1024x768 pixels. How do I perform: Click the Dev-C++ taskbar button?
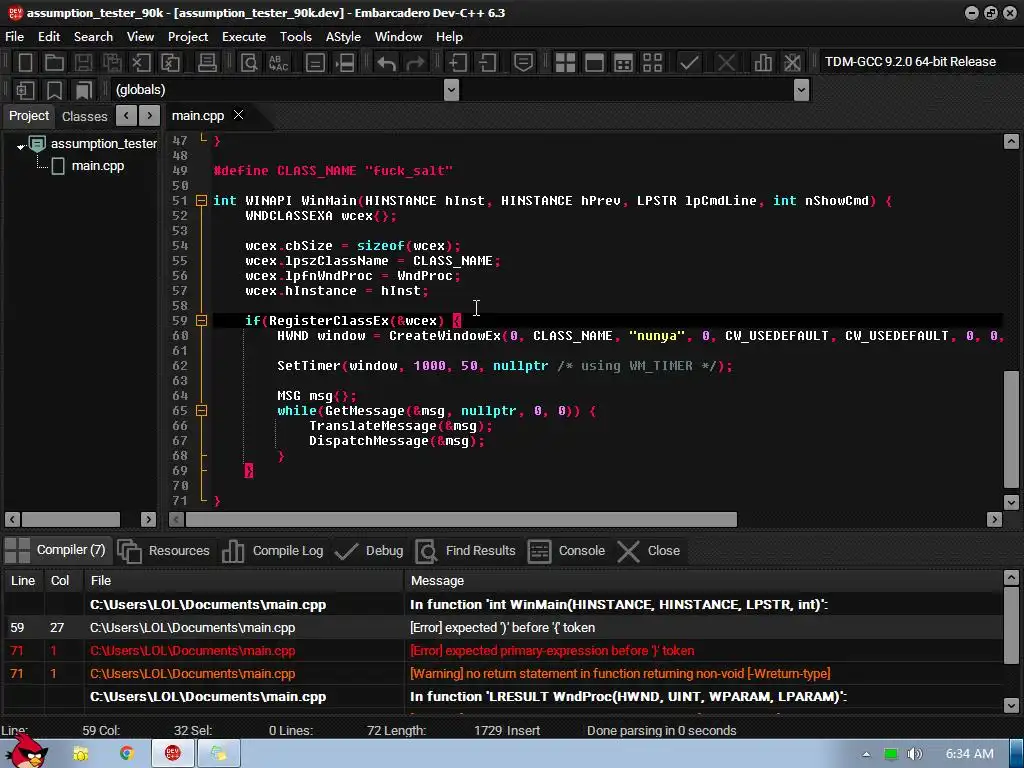[172, 754]
